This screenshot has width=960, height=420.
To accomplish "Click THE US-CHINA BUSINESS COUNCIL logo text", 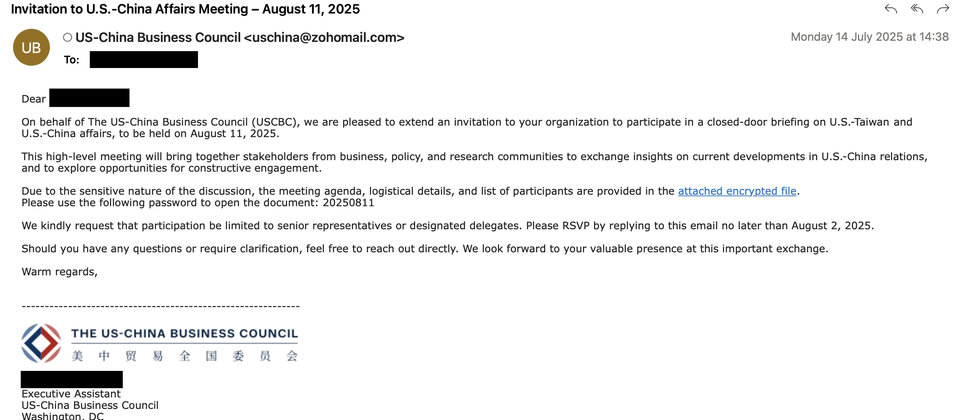I will point(184,335).
